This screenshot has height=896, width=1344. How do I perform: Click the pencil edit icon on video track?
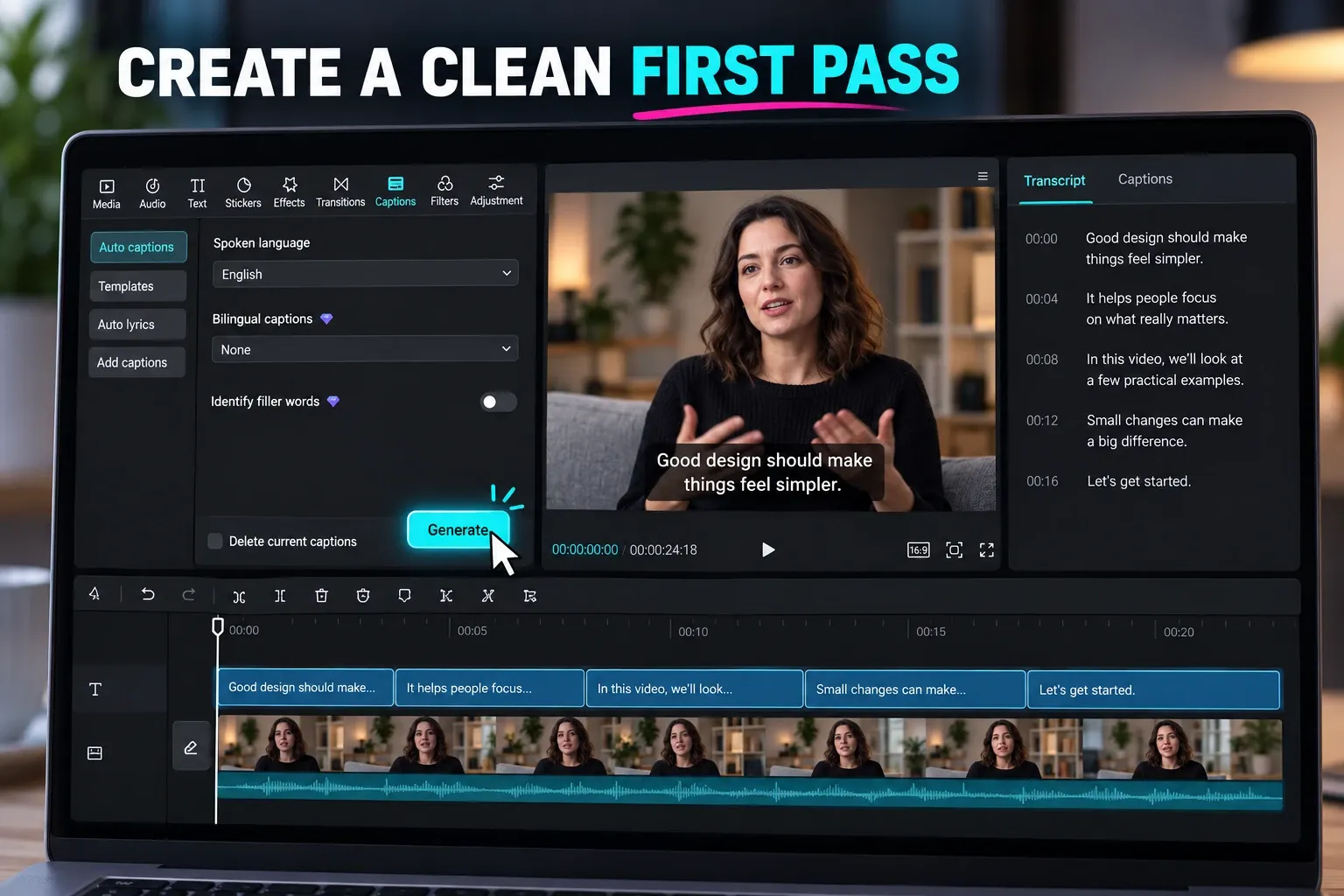click(191, 747)
